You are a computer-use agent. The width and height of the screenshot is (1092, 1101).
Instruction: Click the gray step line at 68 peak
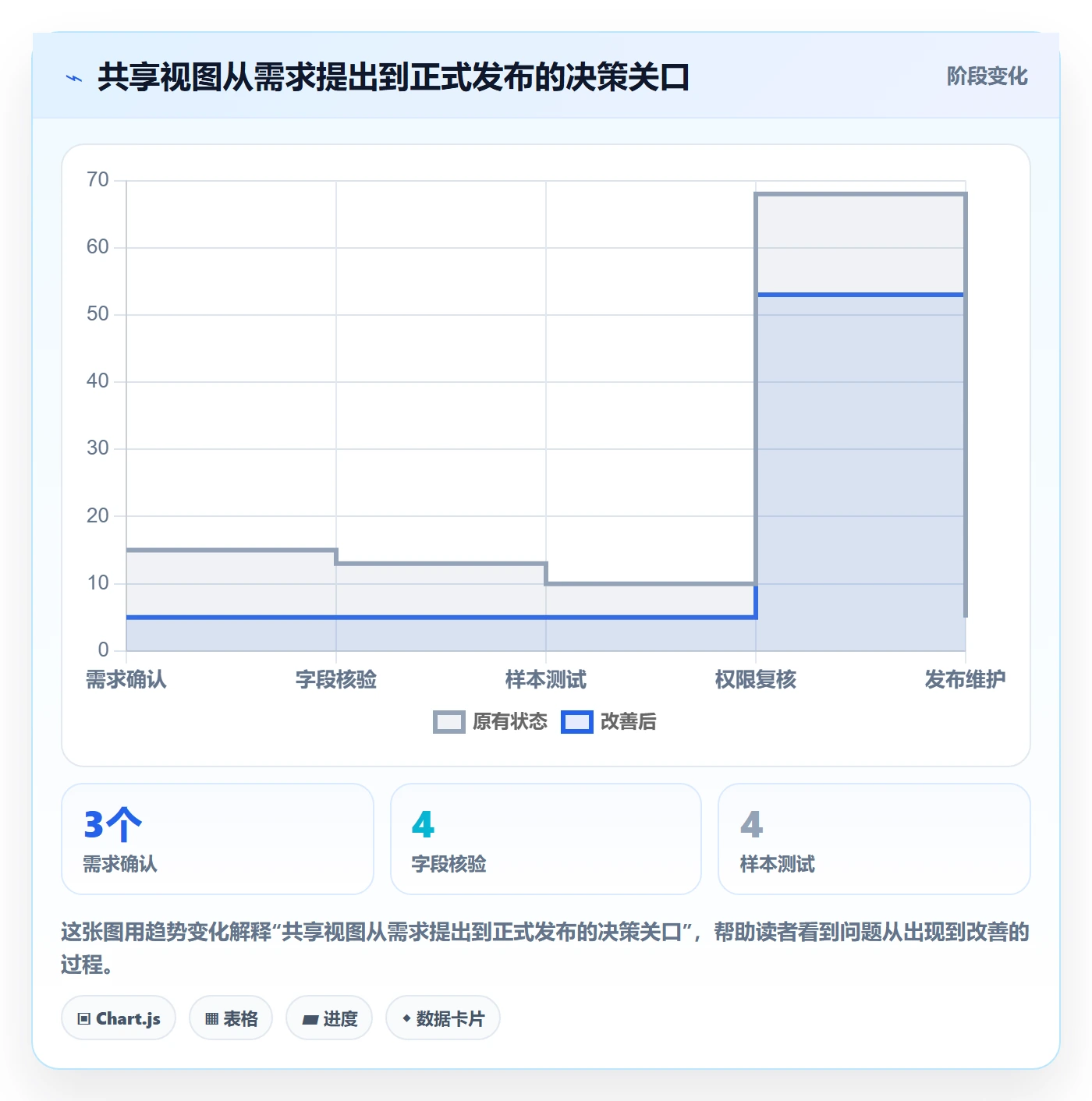click(861, 194)
